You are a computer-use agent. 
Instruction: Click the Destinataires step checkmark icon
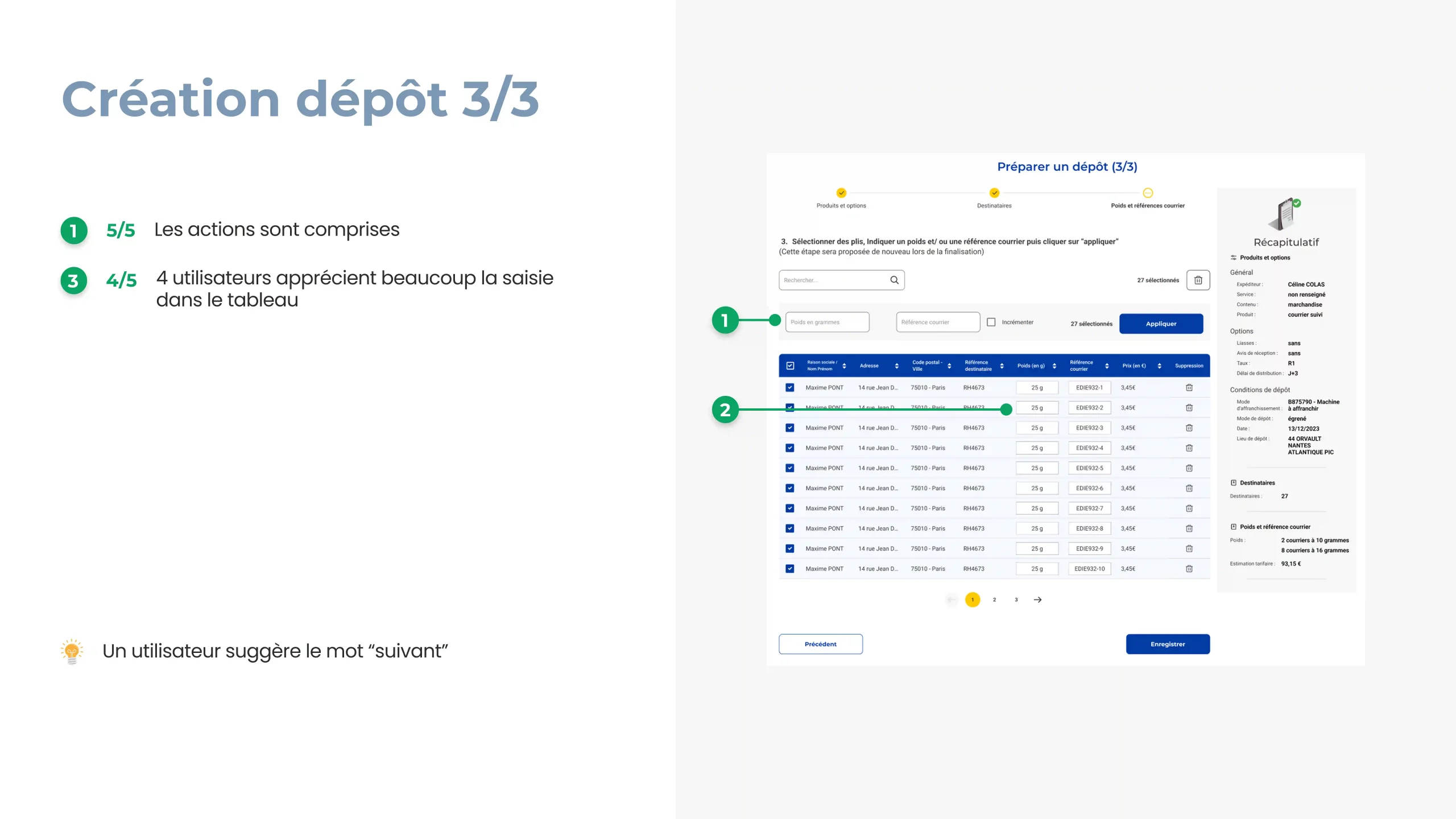(x=994, y=193)
